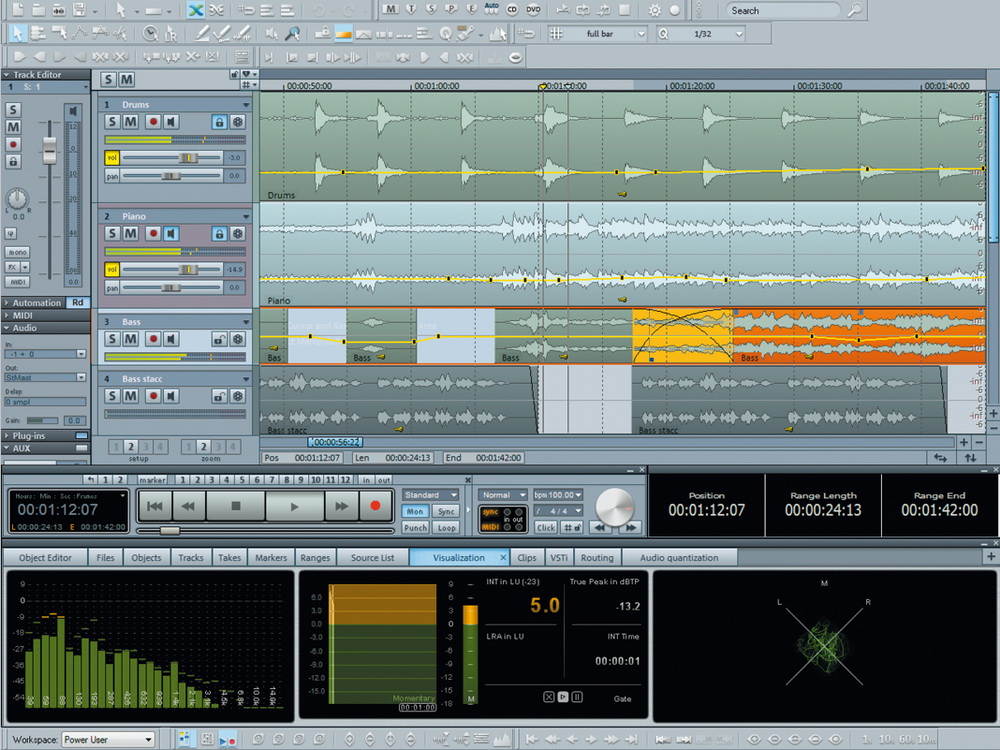Screen dimensions: 1000x750
Task: Click the search magnifier icon in toolbar
Action: point(854,11)
